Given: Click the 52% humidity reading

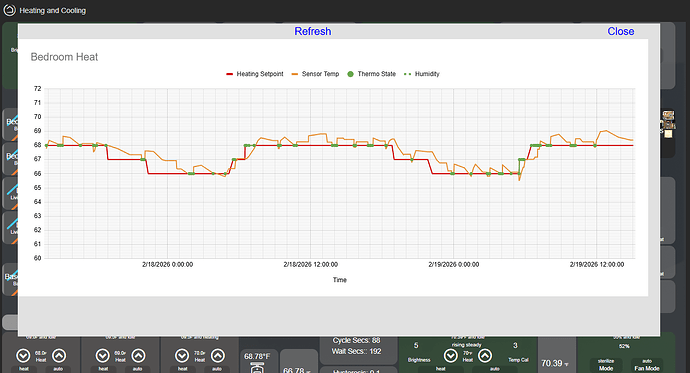Looking at the screenshot, I should tap(624, 346).
